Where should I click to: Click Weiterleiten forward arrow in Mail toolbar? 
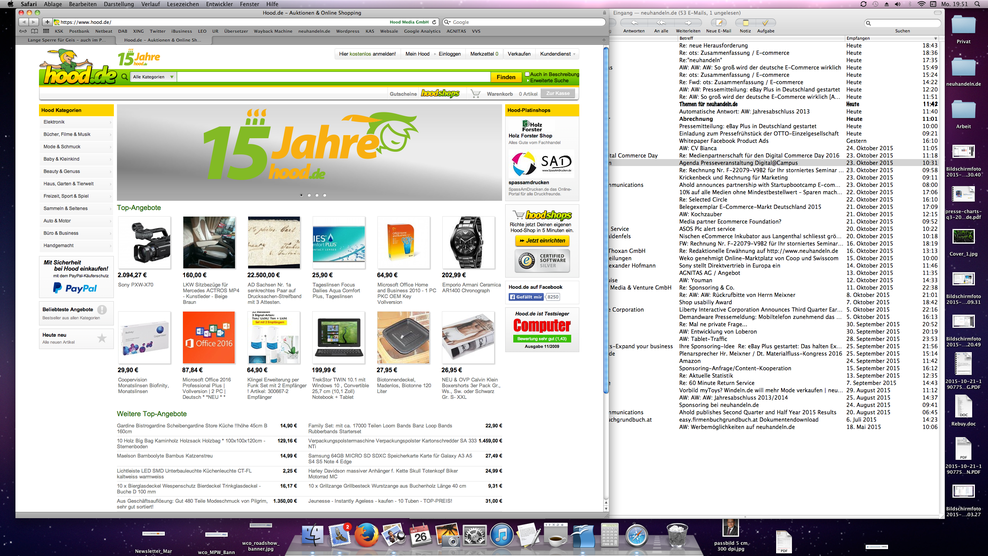687,23
